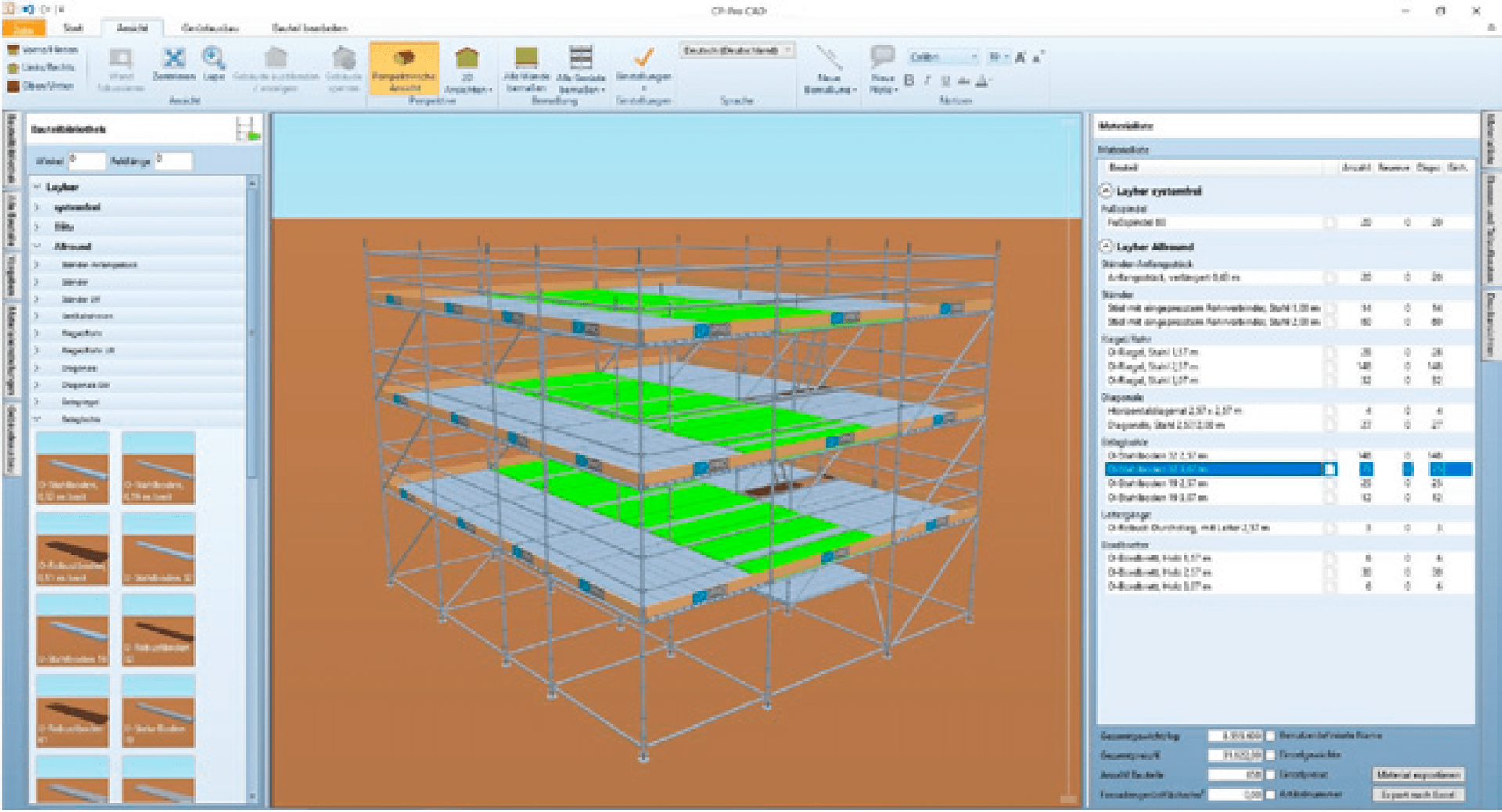Collapse the Allround tree section

tap(35, 245)
